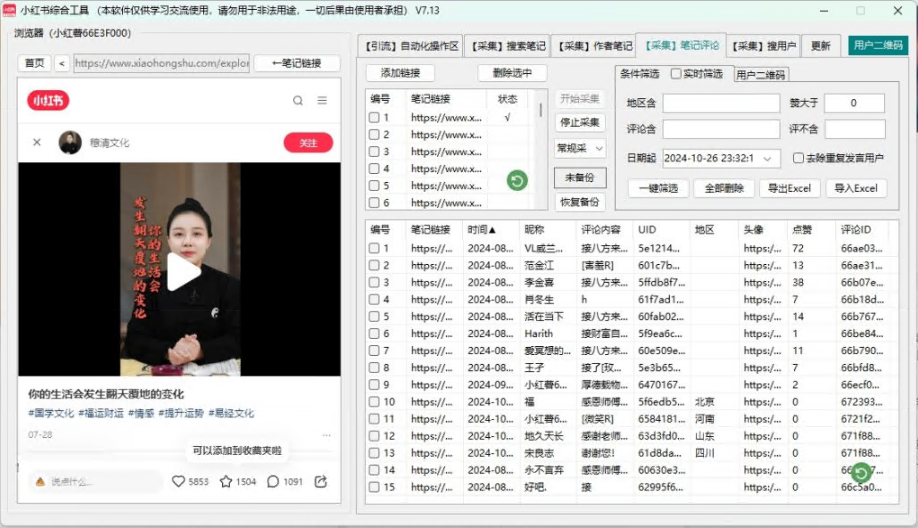This screenshot has height=528, width=918.
Task: Open the 更新 tab
Action: (x=821, y=46)
